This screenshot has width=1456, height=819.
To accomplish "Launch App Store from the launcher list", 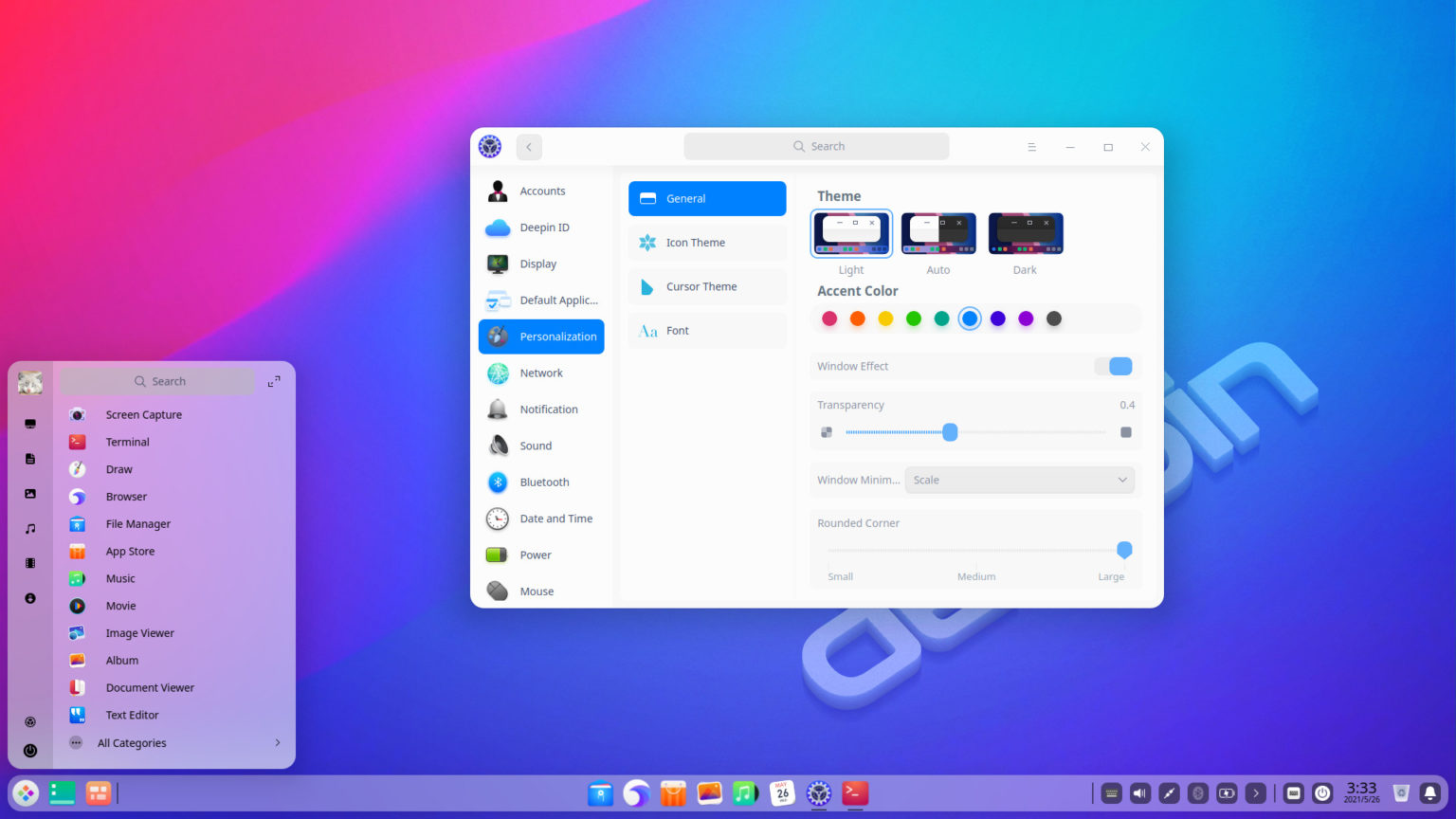I will [130, 551].
